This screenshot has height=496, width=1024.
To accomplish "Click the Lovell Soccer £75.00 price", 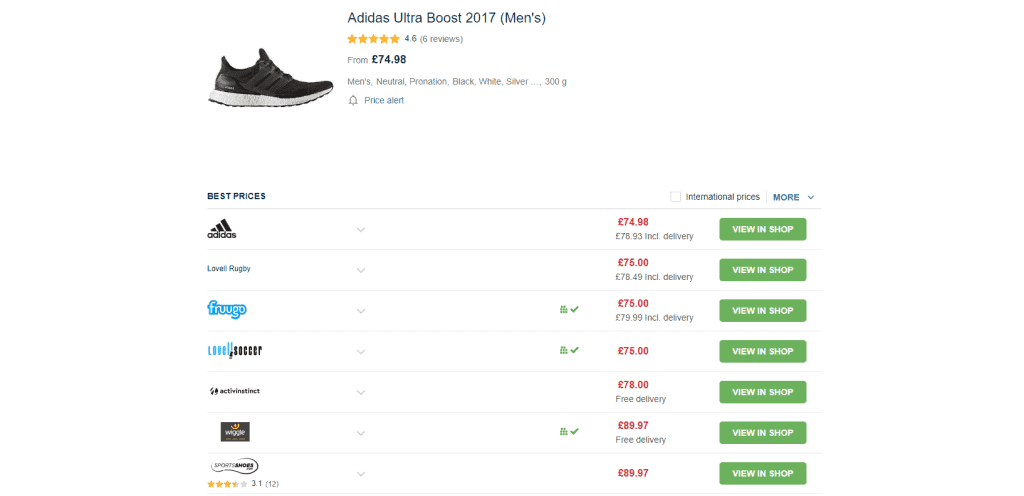I will [633, 351].
